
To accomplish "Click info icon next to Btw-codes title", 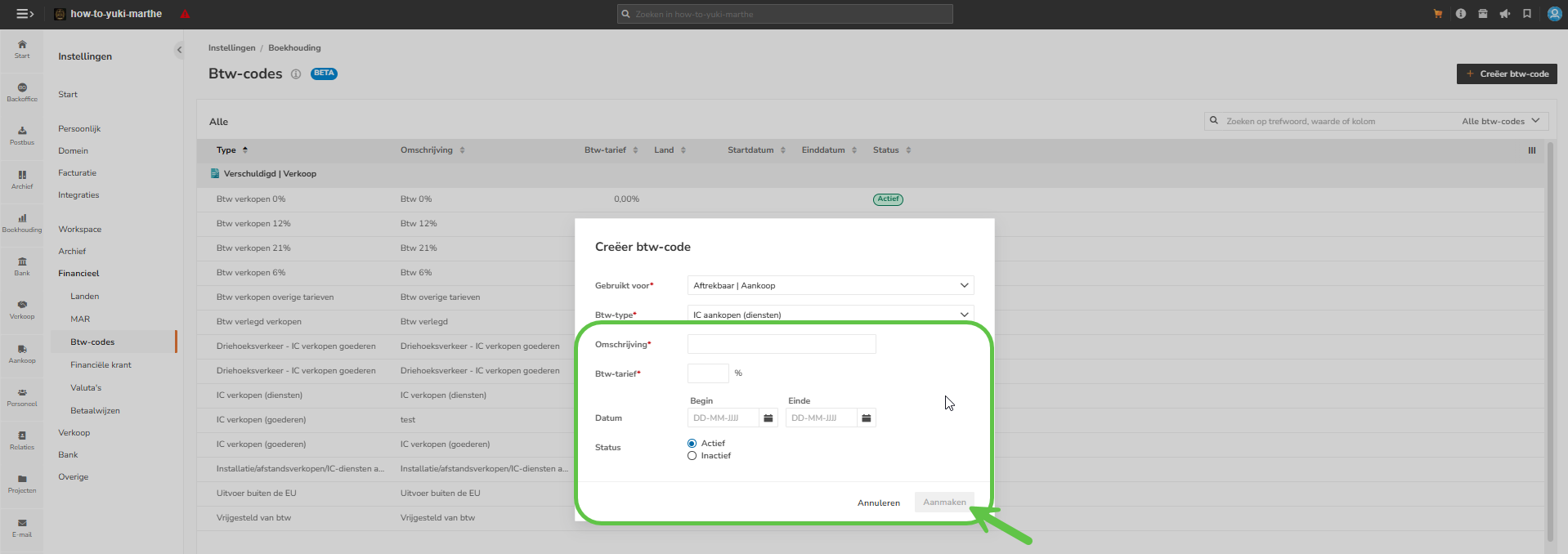I will (x=296, y=74).
